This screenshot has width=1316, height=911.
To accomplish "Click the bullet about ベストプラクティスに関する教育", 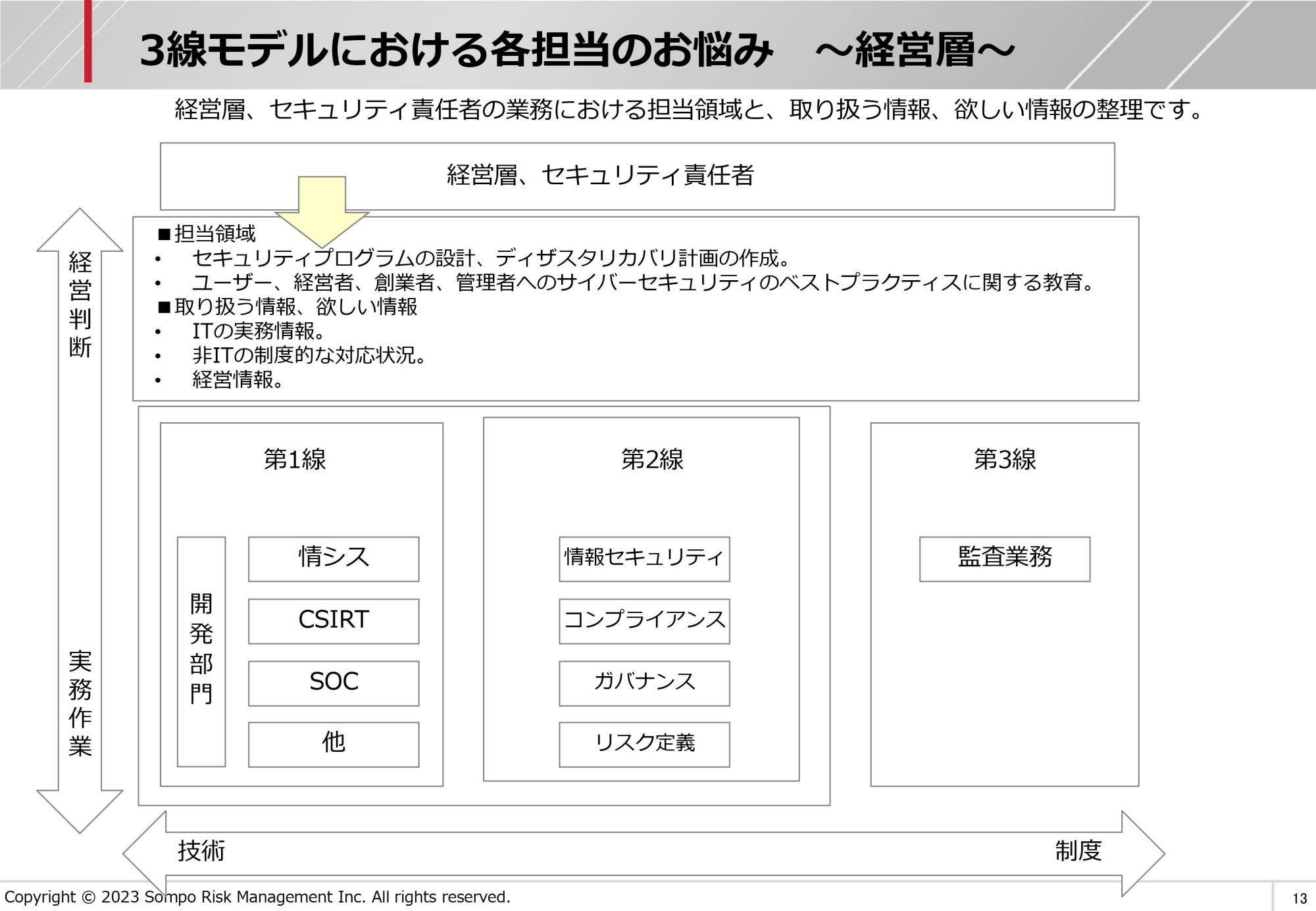I will pos(644,282).
